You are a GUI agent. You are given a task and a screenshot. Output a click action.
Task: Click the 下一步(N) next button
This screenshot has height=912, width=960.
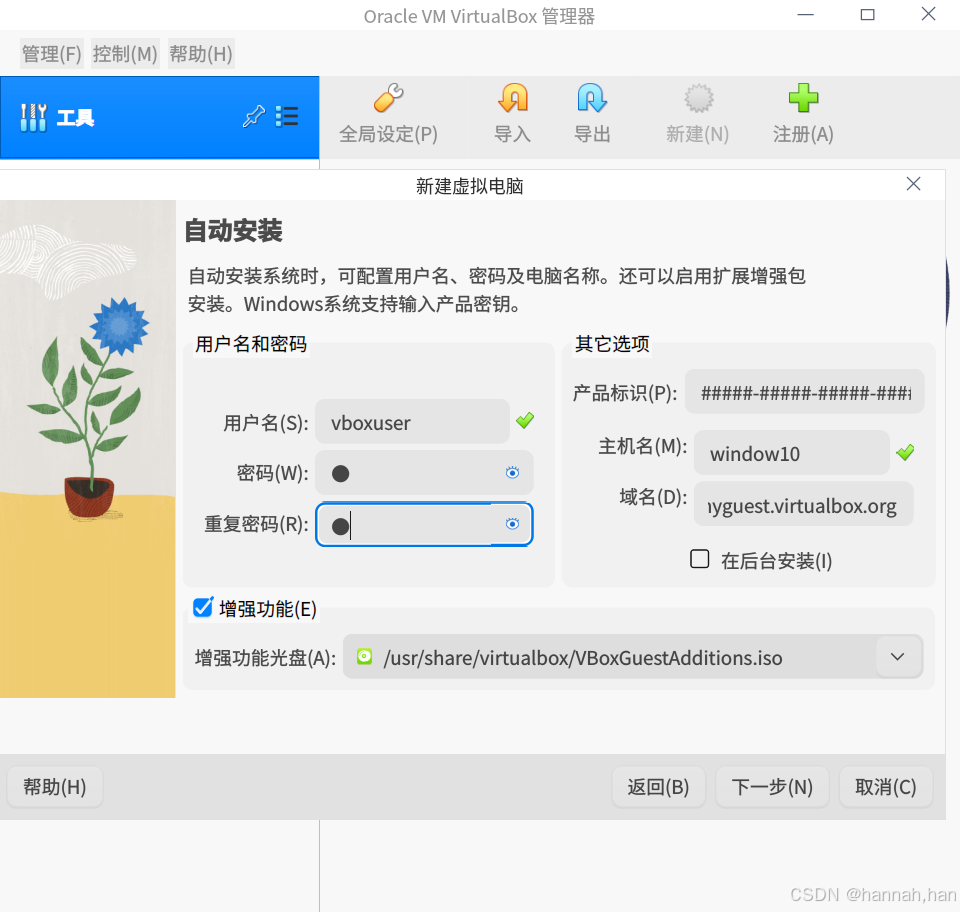click(x=772, y=787)
